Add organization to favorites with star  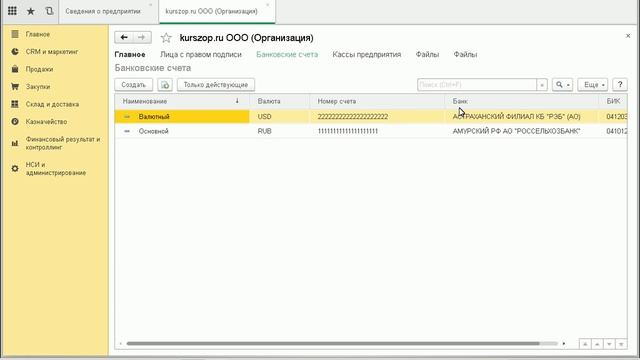[x=166, y=38]
